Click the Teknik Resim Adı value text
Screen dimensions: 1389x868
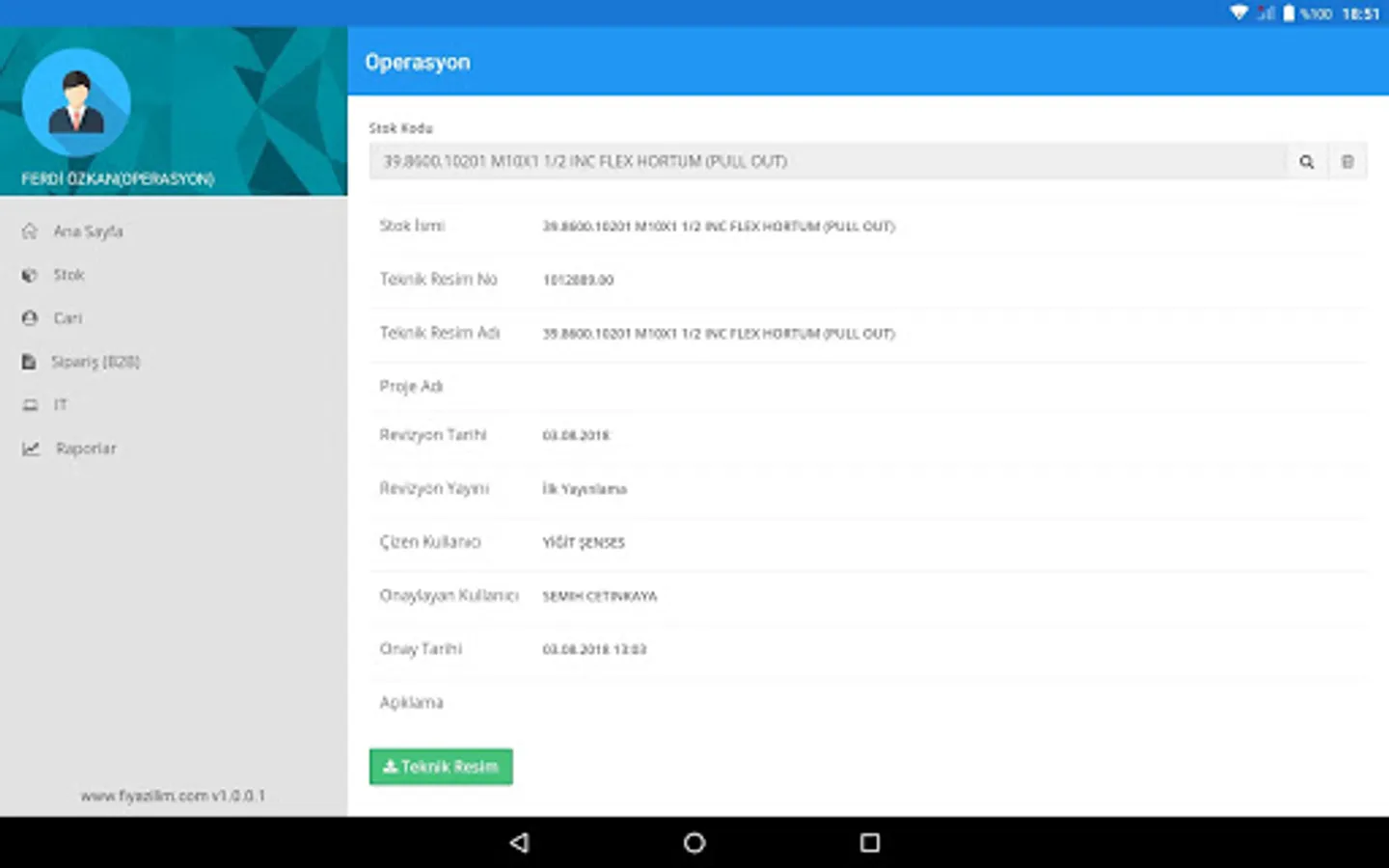(719, 334)
